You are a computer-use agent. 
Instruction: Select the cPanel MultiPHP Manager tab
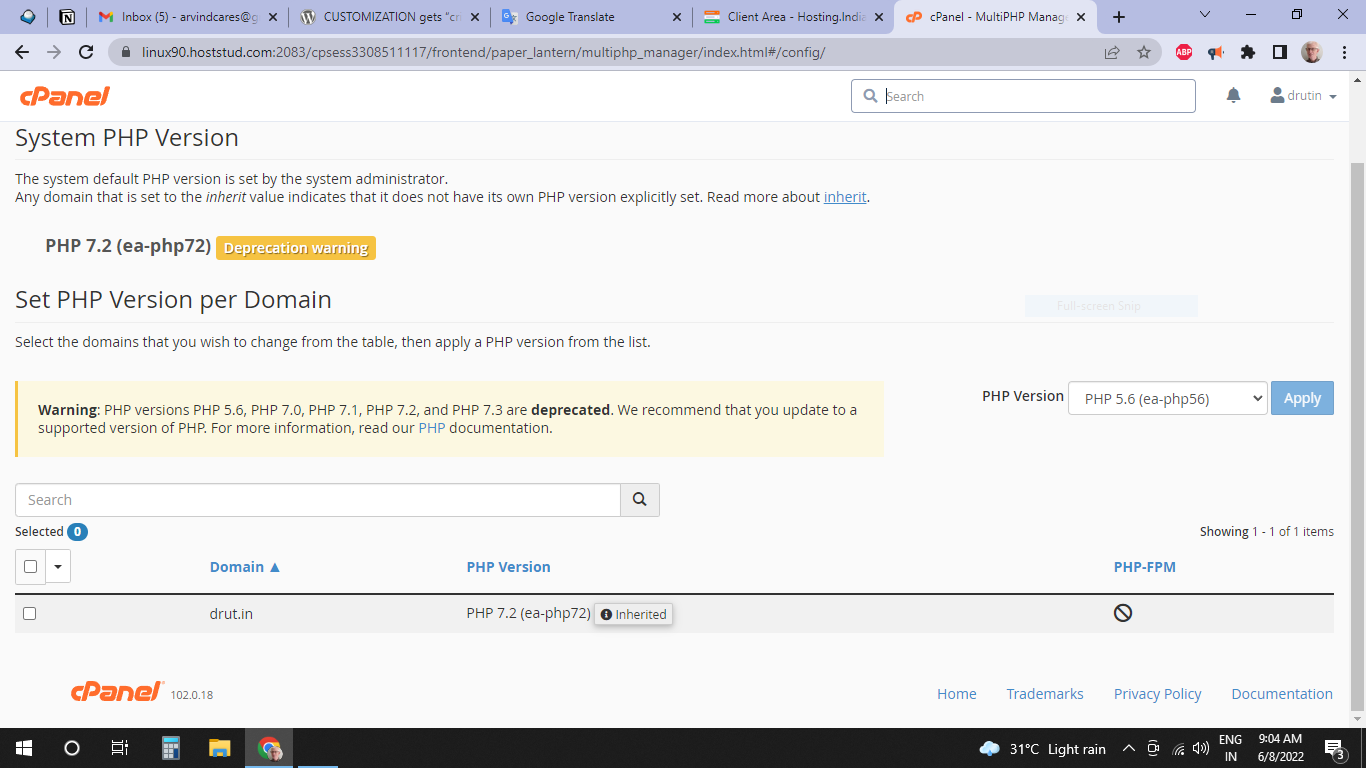pyautogui.click(x=995, y=17)
